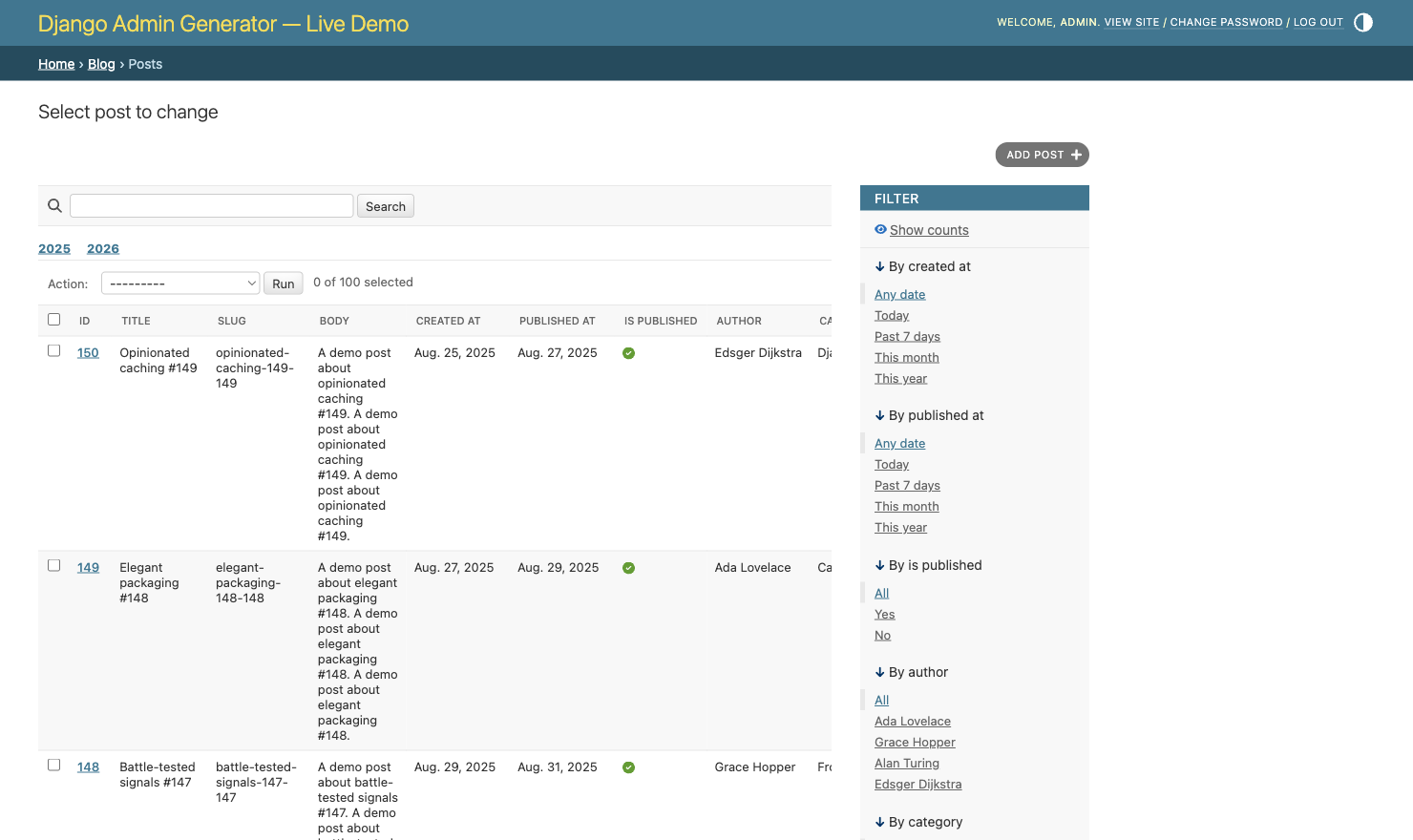Sort by ID column header
1413x840 pixels.
(x=84, y=321)
